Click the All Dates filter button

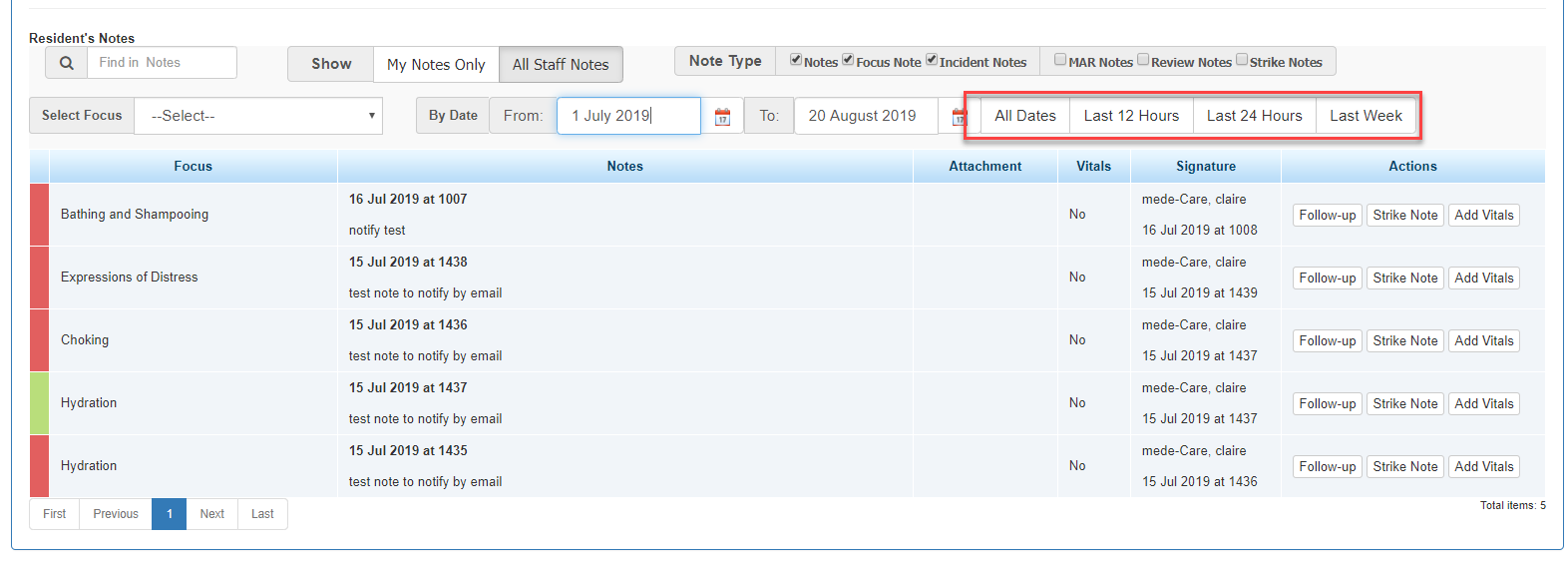pyautogui.click(x=1024, y=116)
